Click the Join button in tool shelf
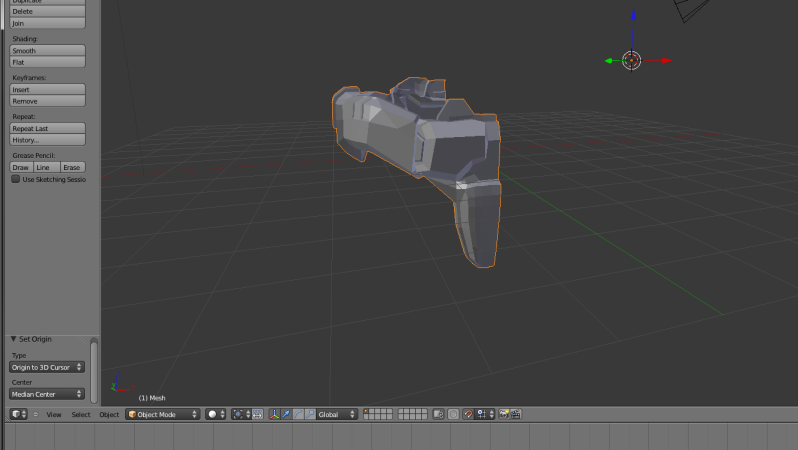 click(x=47, y=23)
